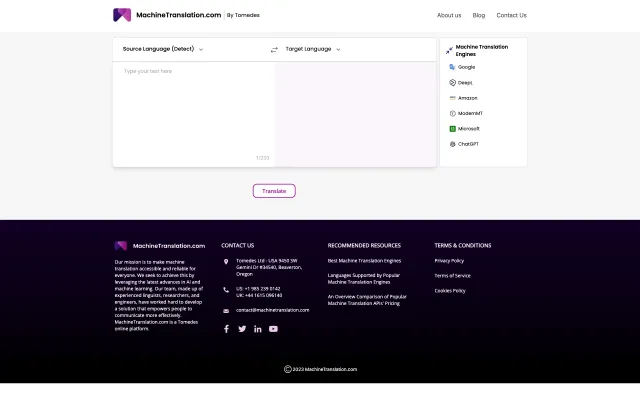Image resolution: width=640 pixels, height=400 pixels.
Task: Click the 'Type your text here' field
Action: [x=193, y=110]
